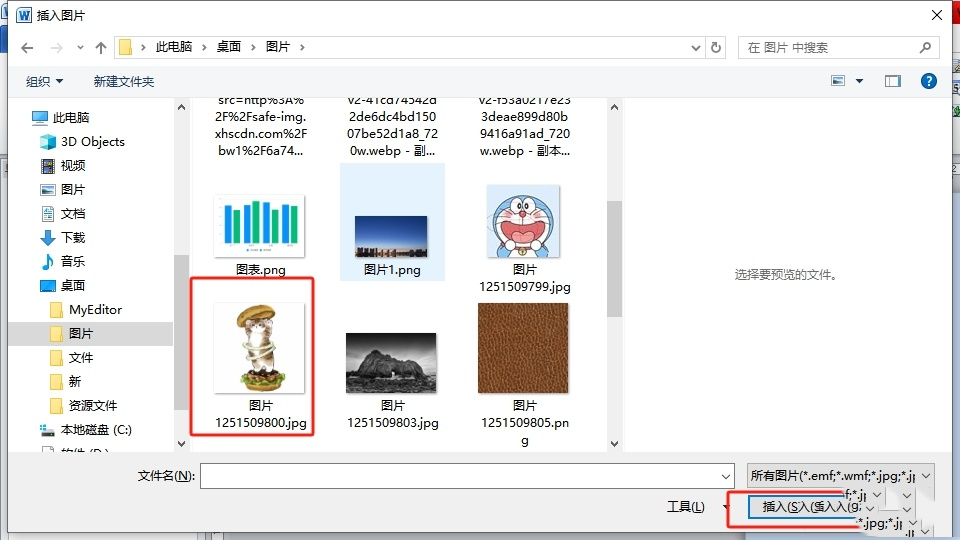Open recent locations chevron
Screen dimensions: 960x540
tap(80, 48)
